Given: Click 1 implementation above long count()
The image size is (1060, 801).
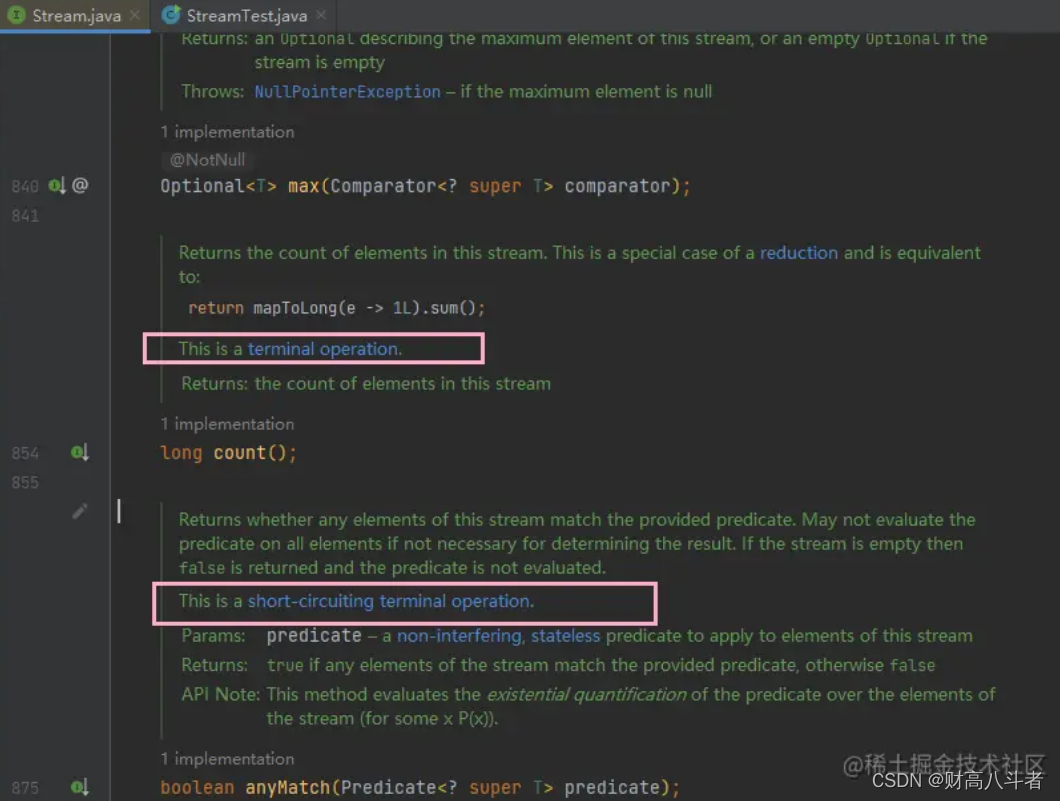Looking at the screenshot, I should (x=228, y=424).
